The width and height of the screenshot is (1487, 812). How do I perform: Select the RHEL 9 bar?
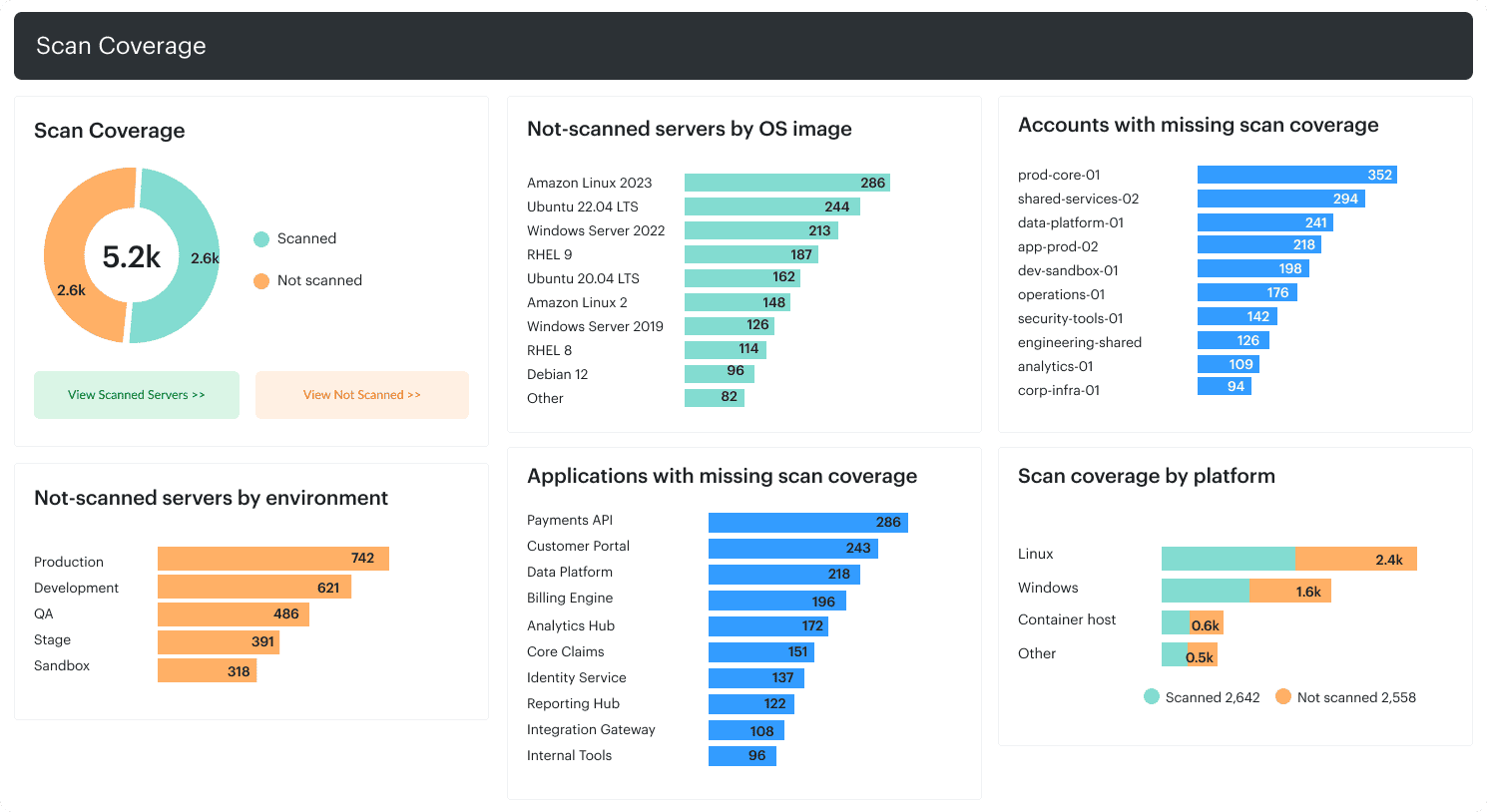751,254
